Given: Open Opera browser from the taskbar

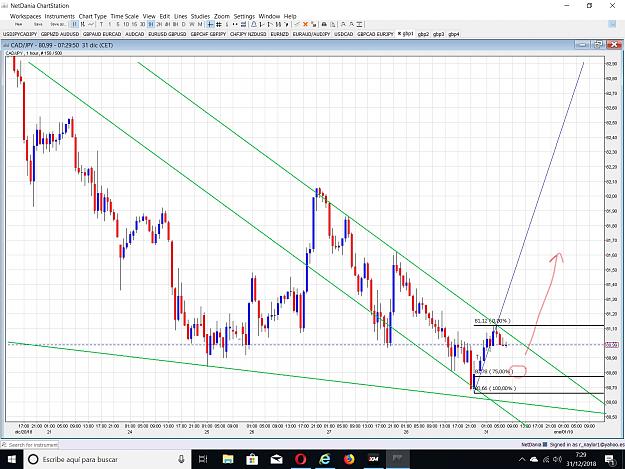Looking at the screenshot, I should (x=300, y=459).
